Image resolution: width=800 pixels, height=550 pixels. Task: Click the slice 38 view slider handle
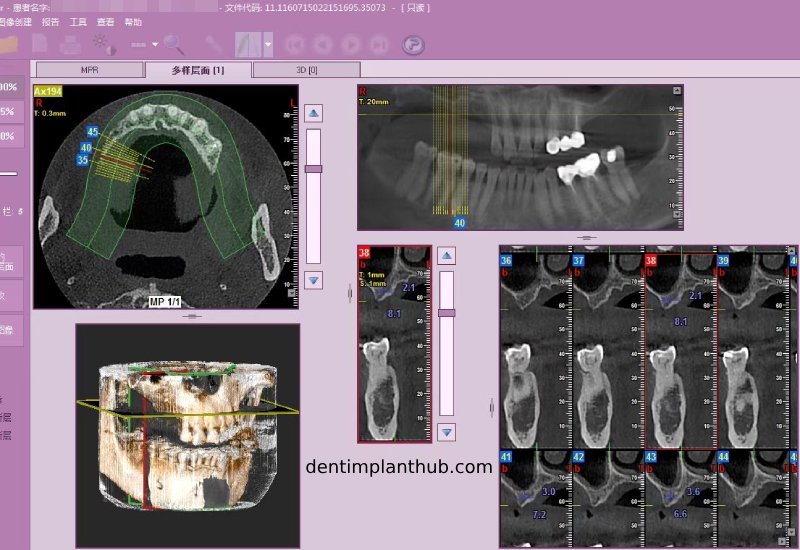(x=447, y=313)
